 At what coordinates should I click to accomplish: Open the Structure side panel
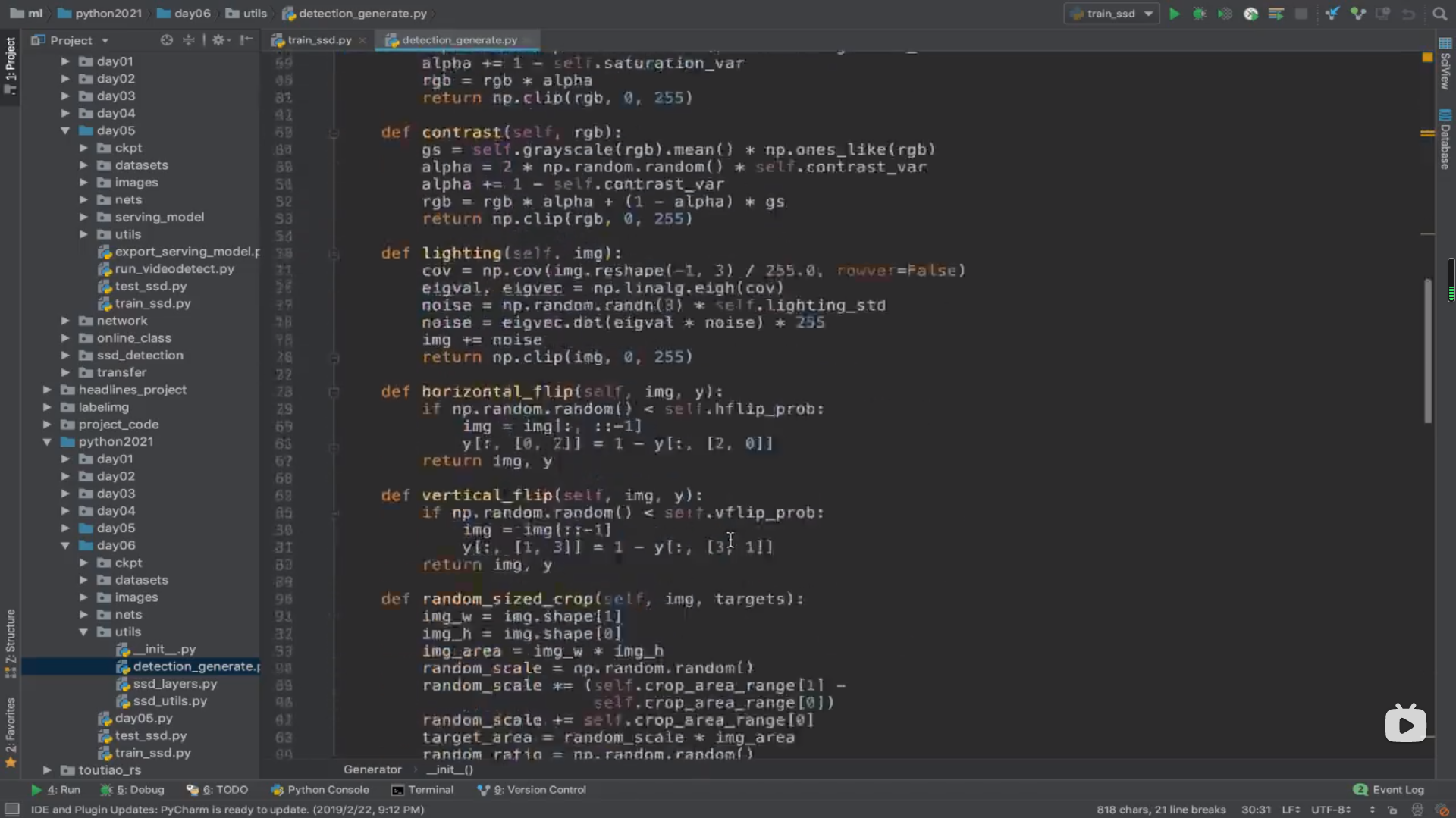coord(11,643)
